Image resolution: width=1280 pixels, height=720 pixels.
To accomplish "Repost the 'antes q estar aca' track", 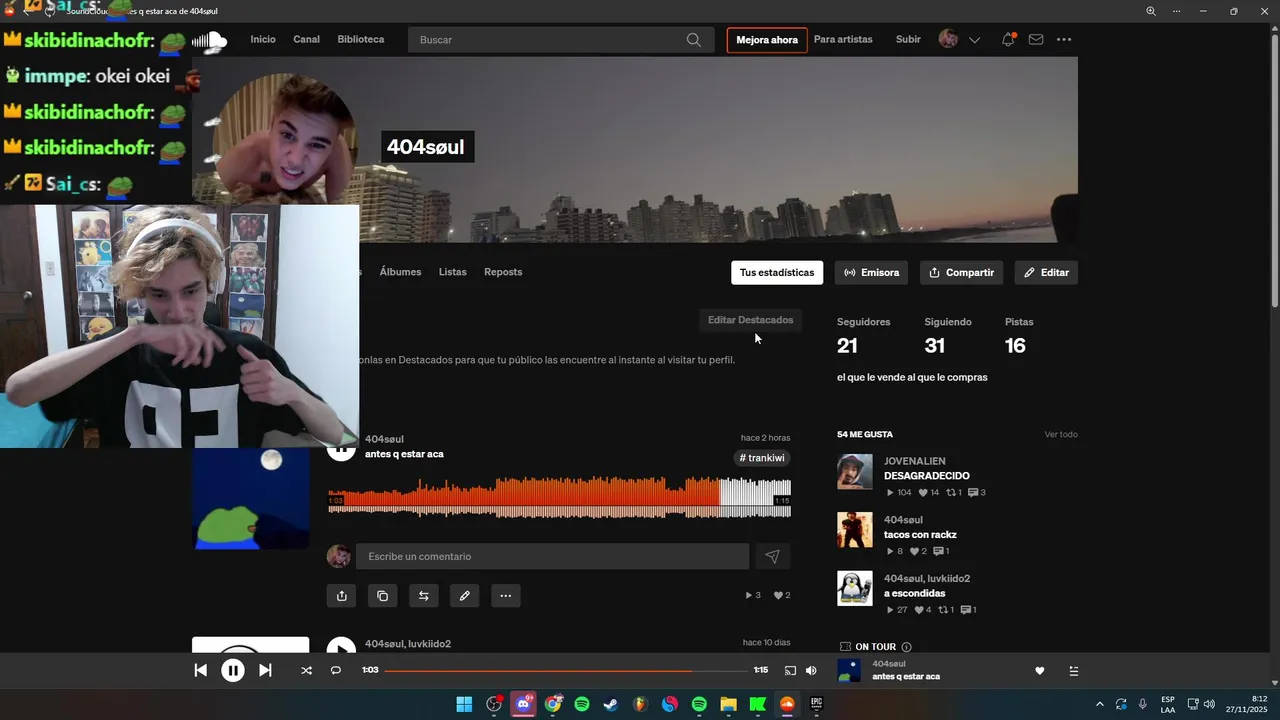I will point(423,596).
